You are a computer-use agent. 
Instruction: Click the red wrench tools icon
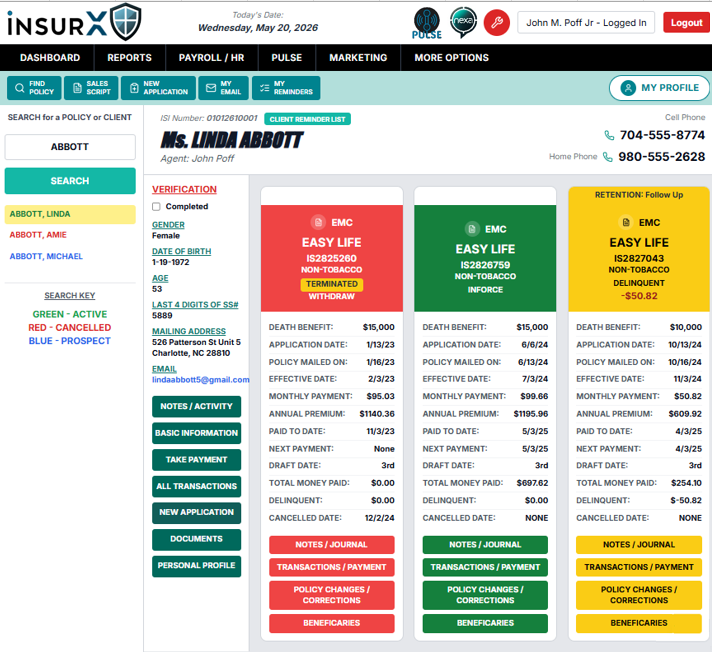tap(497, 22)
